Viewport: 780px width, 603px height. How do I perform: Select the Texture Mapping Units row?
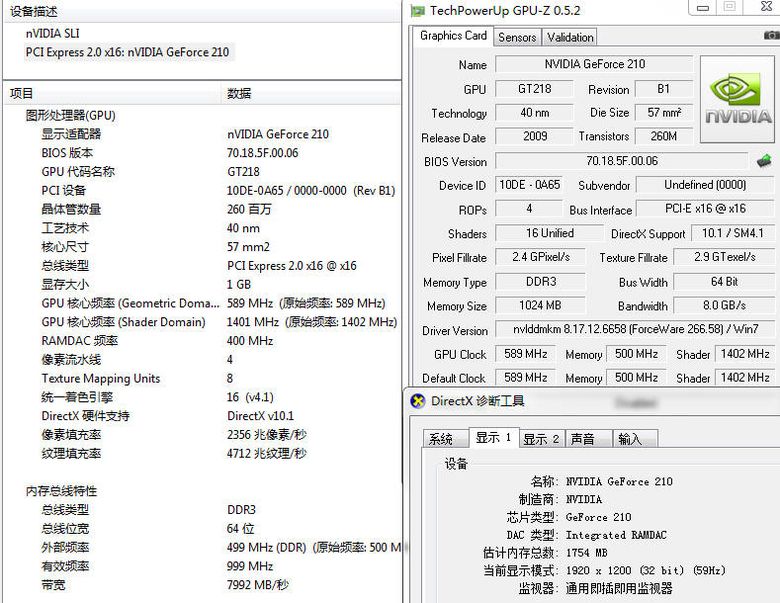[202, 379]
